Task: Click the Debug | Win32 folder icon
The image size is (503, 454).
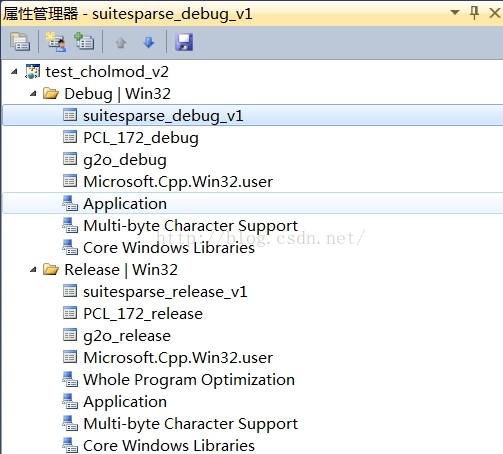Action: pyautogui.click(x=51, y=93)
